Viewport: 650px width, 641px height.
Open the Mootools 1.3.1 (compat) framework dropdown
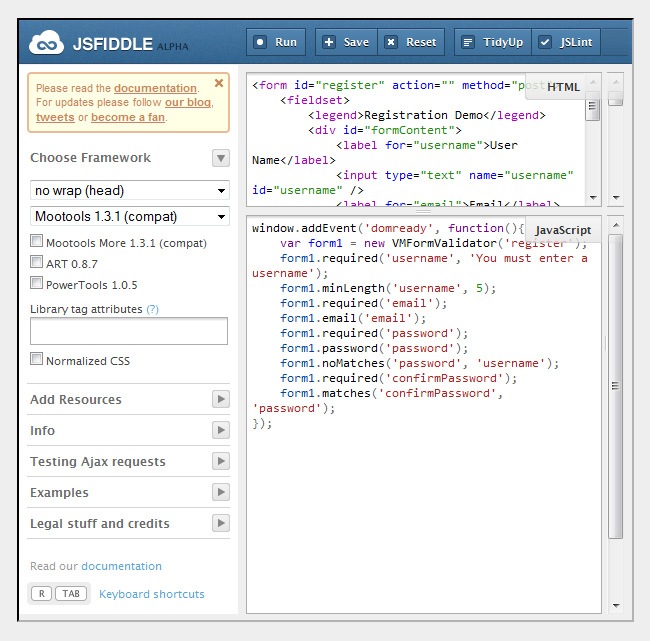(130, 216)
